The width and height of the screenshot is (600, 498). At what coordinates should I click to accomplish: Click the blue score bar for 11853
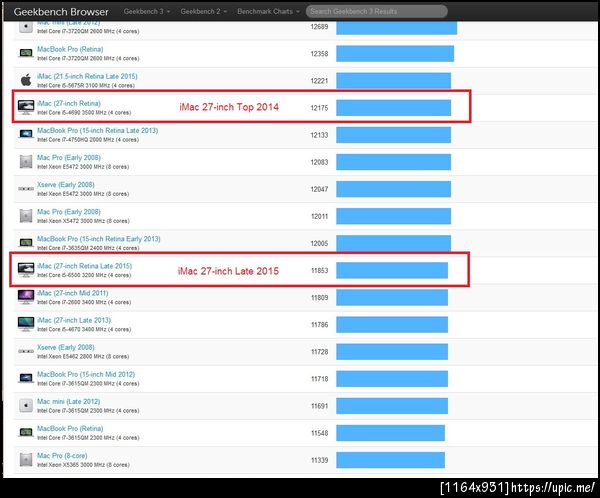392,270
